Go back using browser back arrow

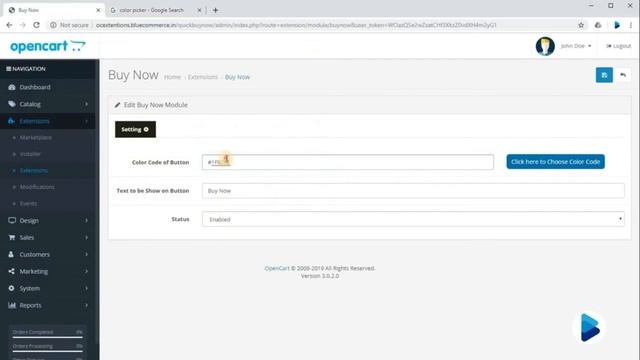coord(9,25)
